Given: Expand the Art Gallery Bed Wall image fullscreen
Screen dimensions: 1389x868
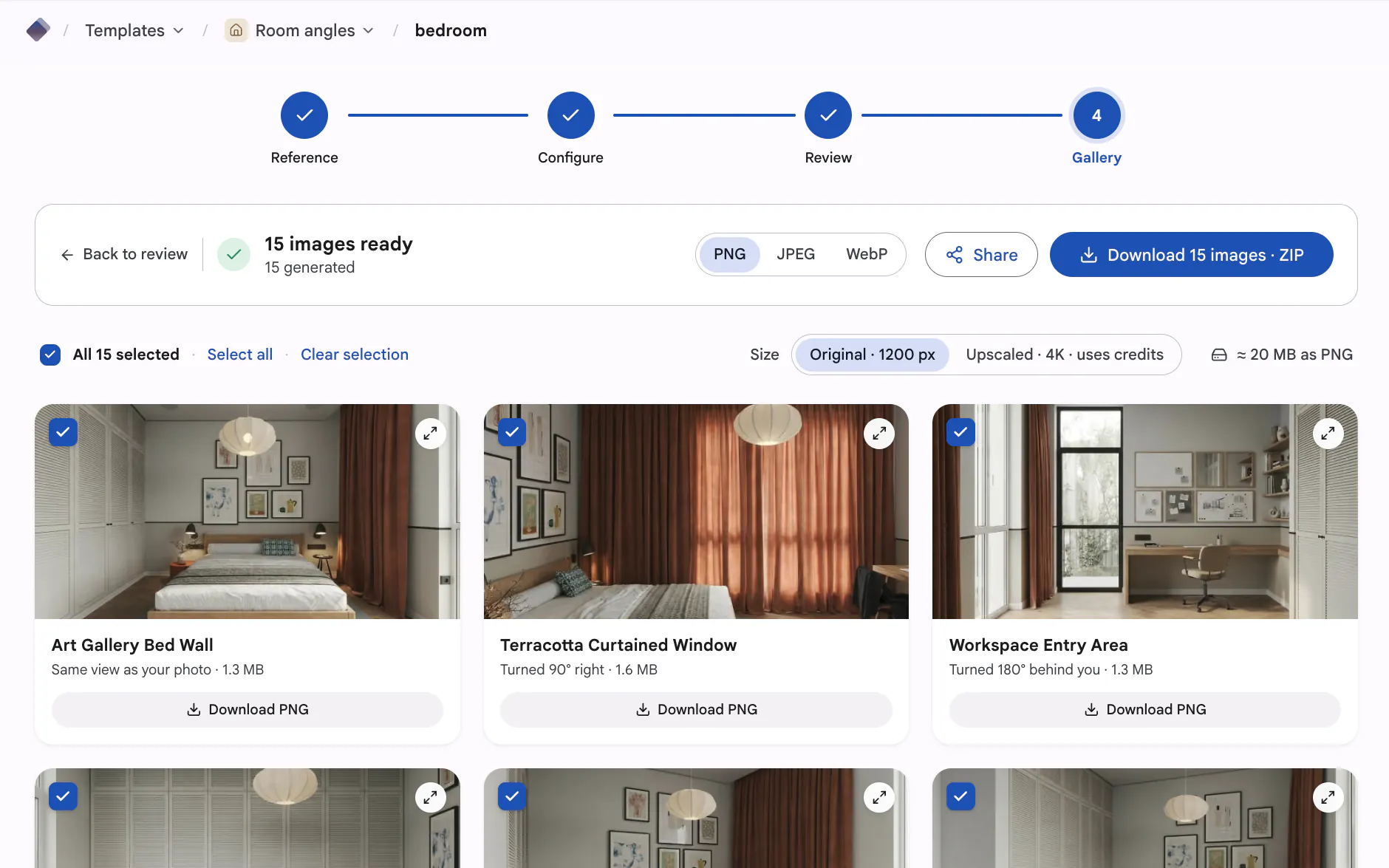Looking at the screenshot, I should pos(430,434).
